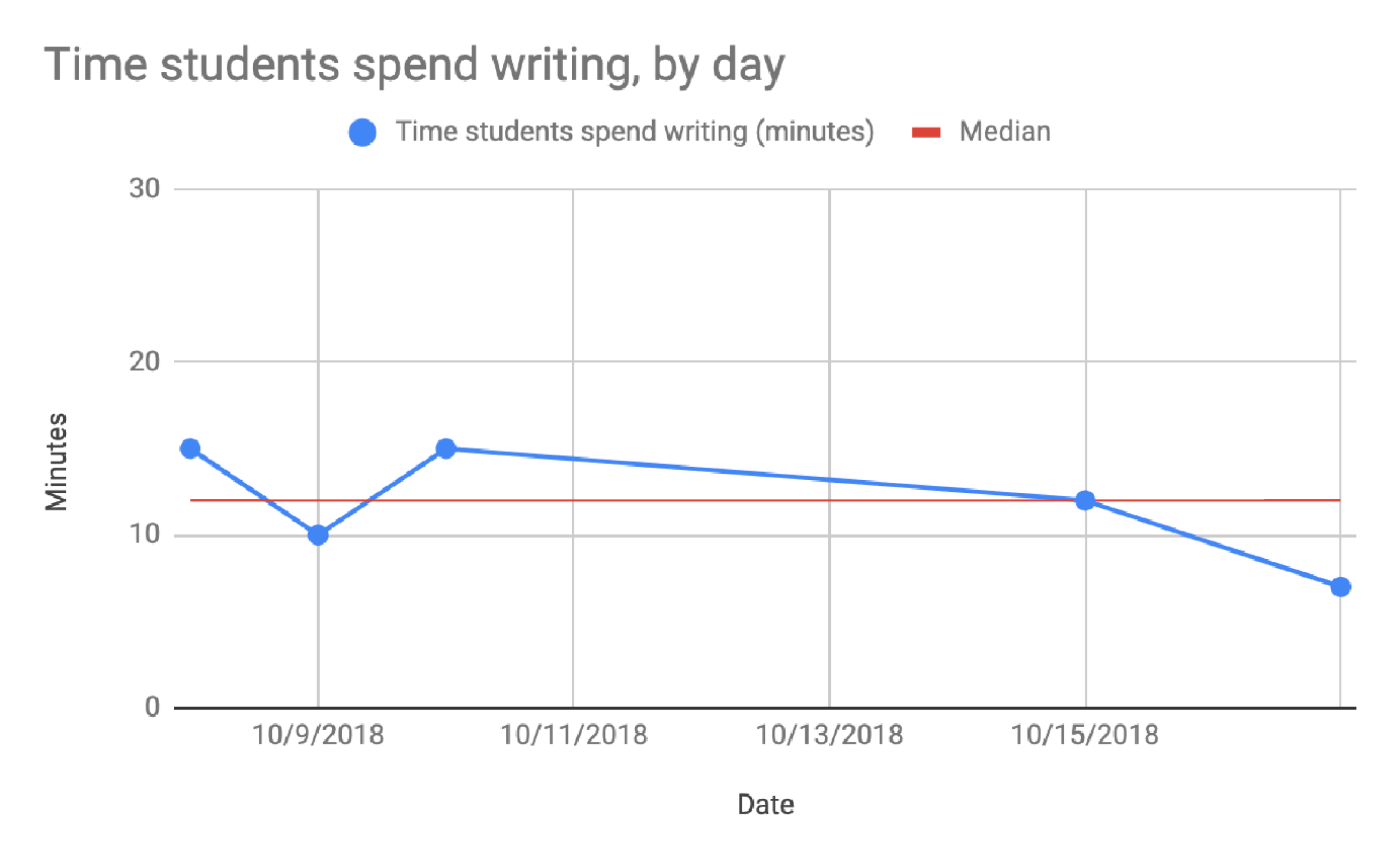Click the 30 y-axis label
The width and height of the screenshot is (1400, 864).
145,189
